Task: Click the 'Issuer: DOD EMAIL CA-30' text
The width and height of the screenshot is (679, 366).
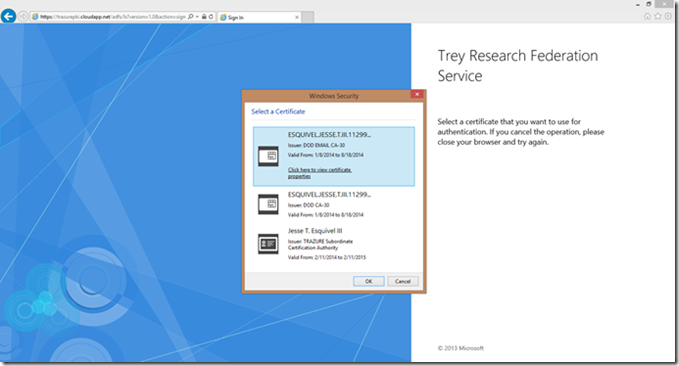Action: [x=317, y=145]
